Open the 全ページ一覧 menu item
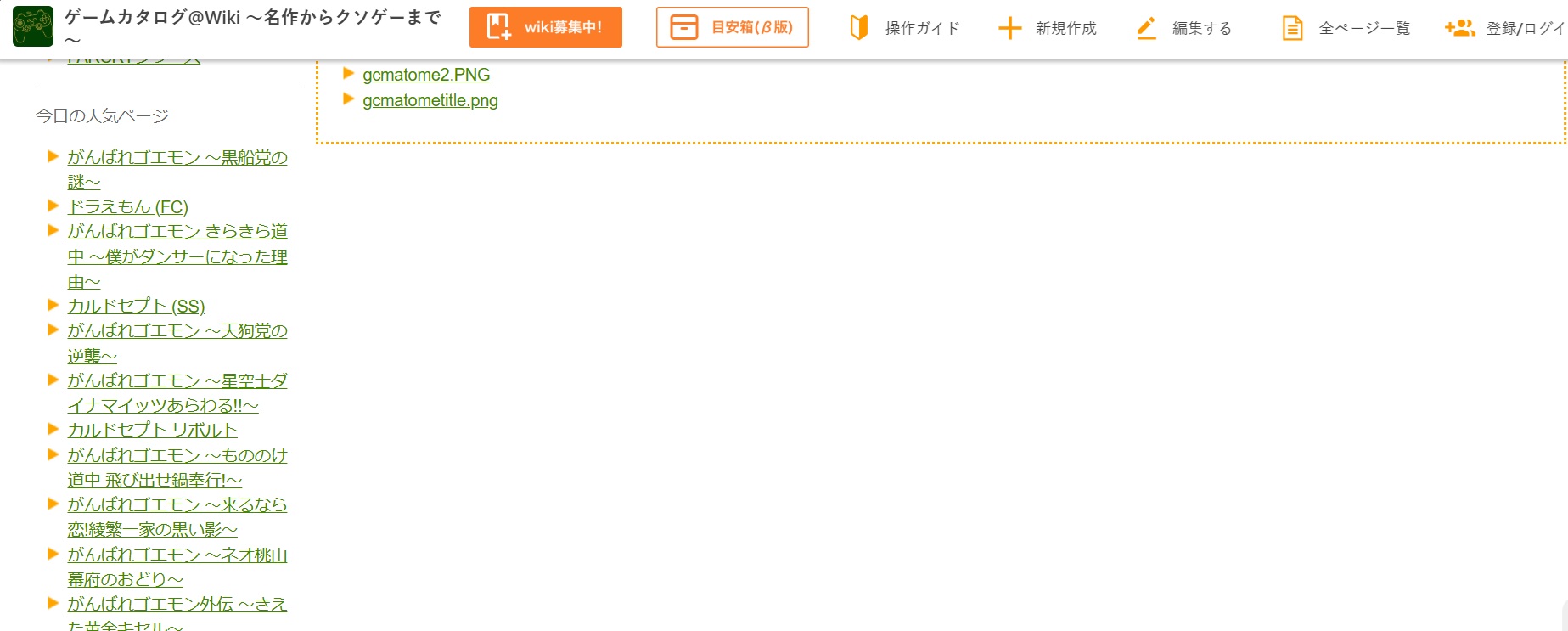The width and height of the screenshot is (1568, 631). coord(1346,28)
